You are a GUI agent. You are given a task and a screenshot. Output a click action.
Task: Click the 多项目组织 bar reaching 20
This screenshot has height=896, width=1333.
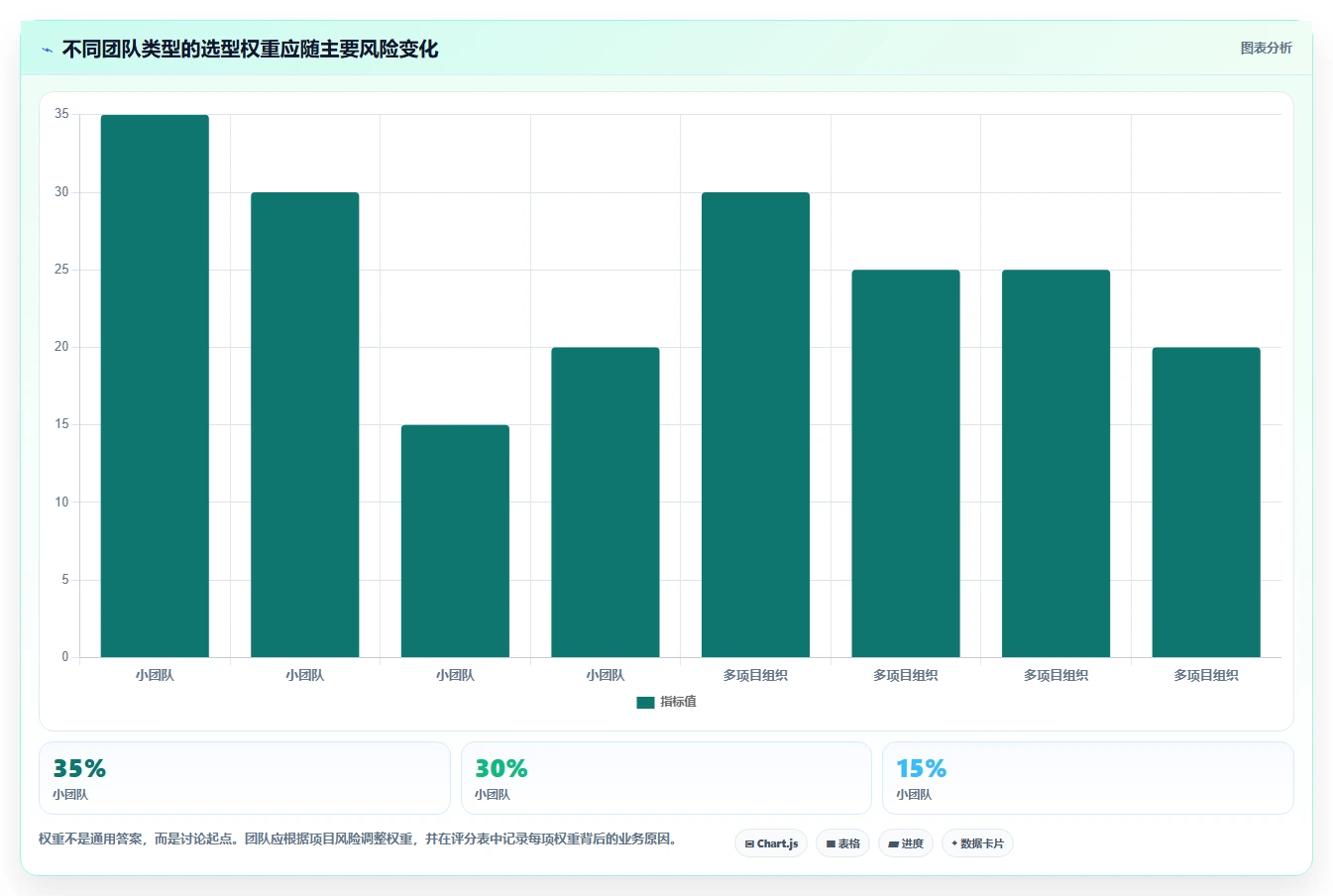1206,503
